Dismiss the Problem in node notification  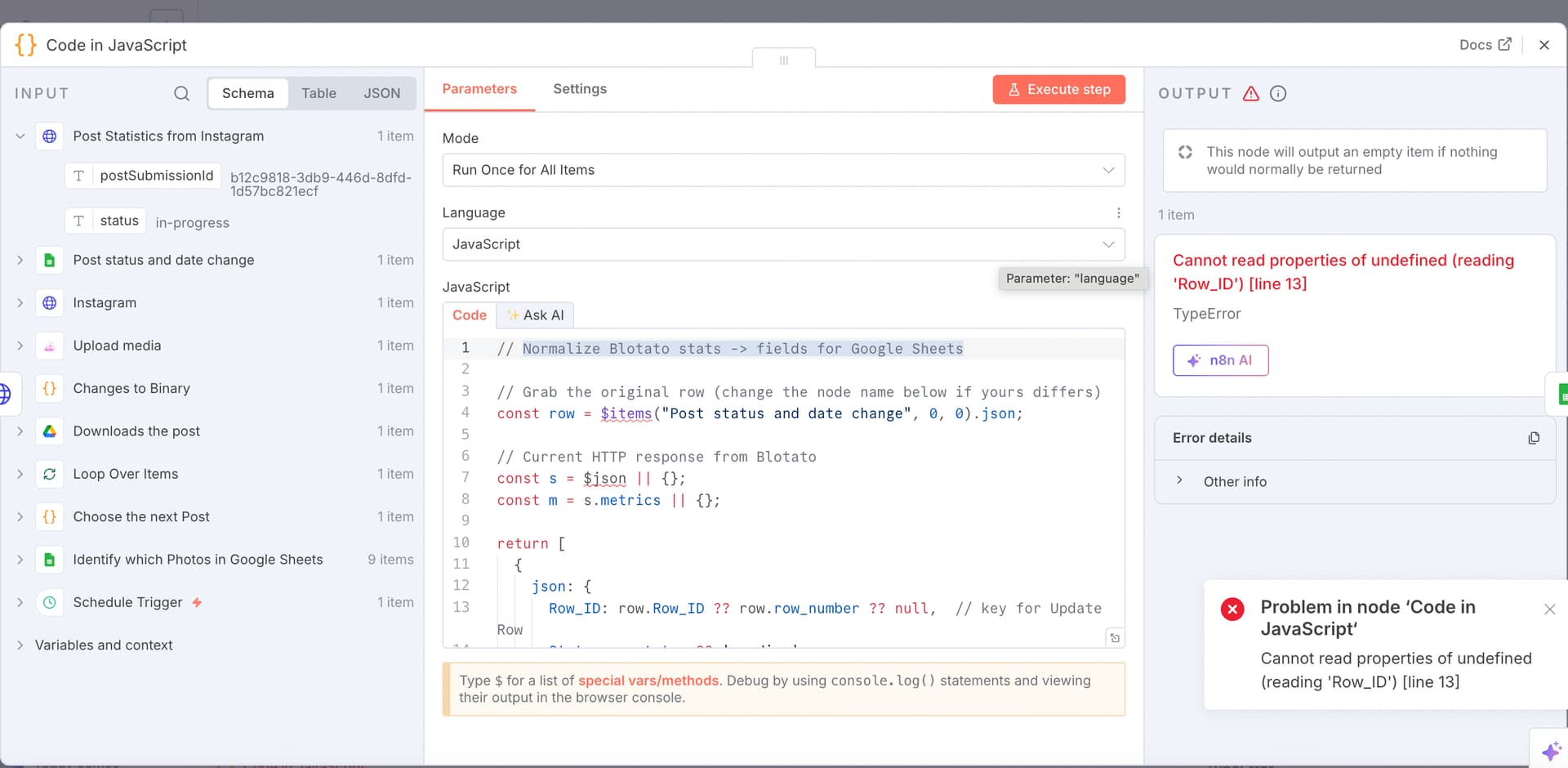pyautogui.click(x=1550, y=609)
